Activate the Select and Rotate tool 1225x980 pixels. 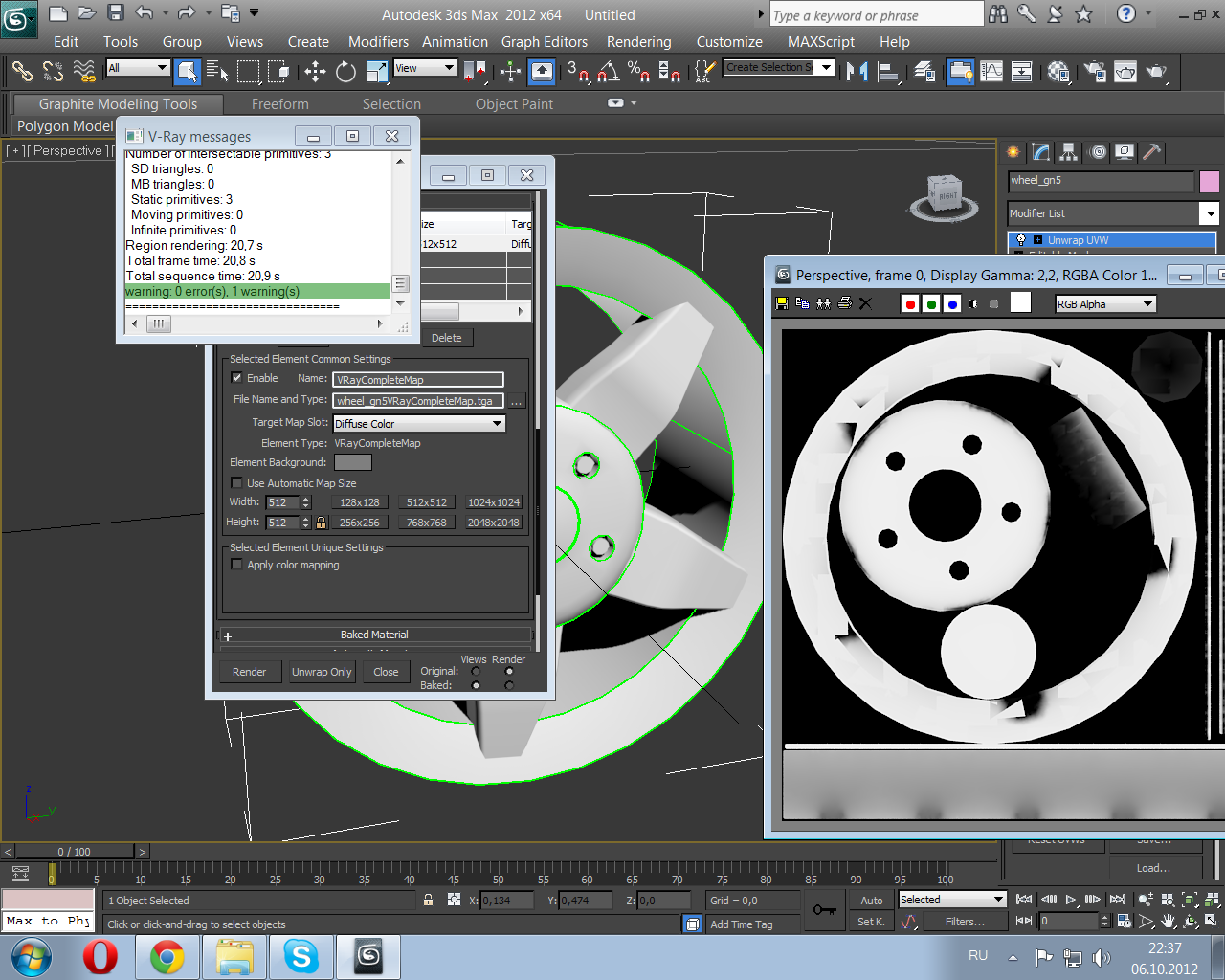[x=345, y=72]
